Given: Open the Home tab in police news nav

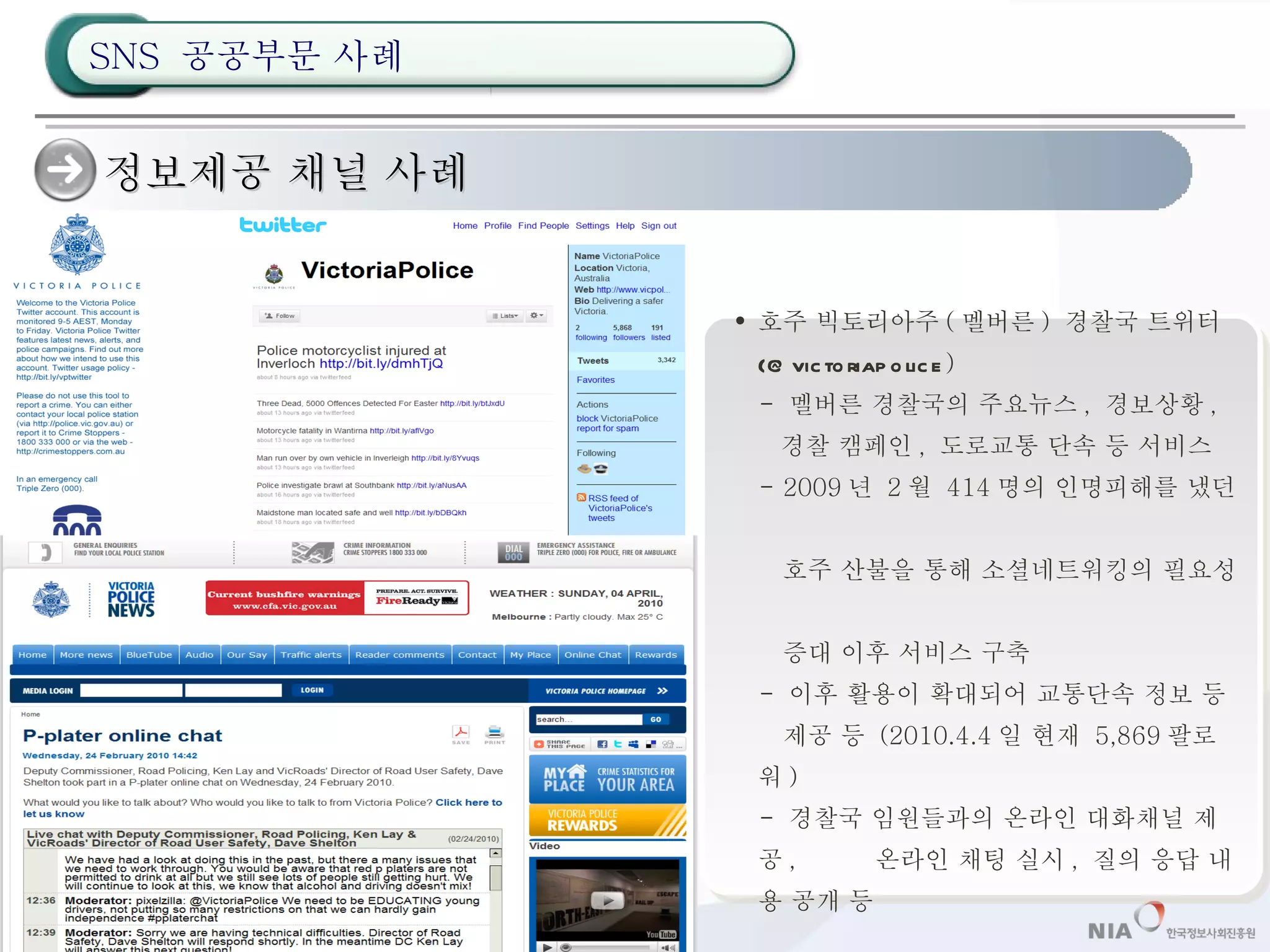Looking at the screenshot, I should (32, 654).
